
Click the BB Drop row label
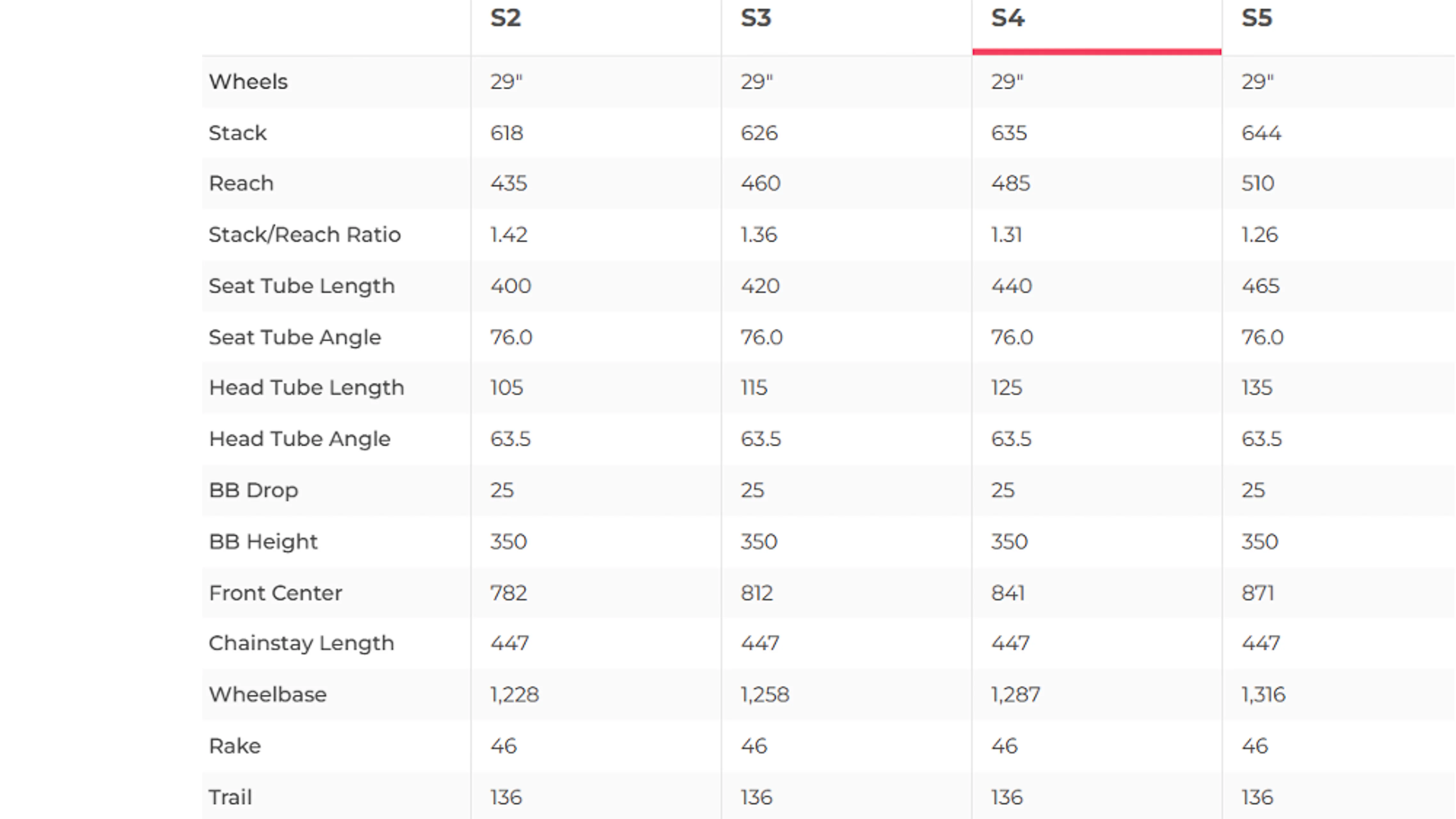pos(253,490)
